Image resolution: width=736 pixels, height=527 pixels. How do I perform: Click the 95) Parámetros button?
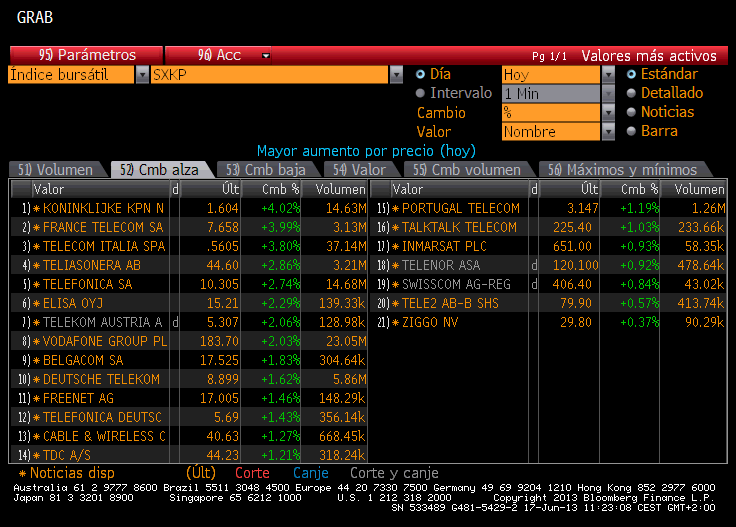(86, 55)
